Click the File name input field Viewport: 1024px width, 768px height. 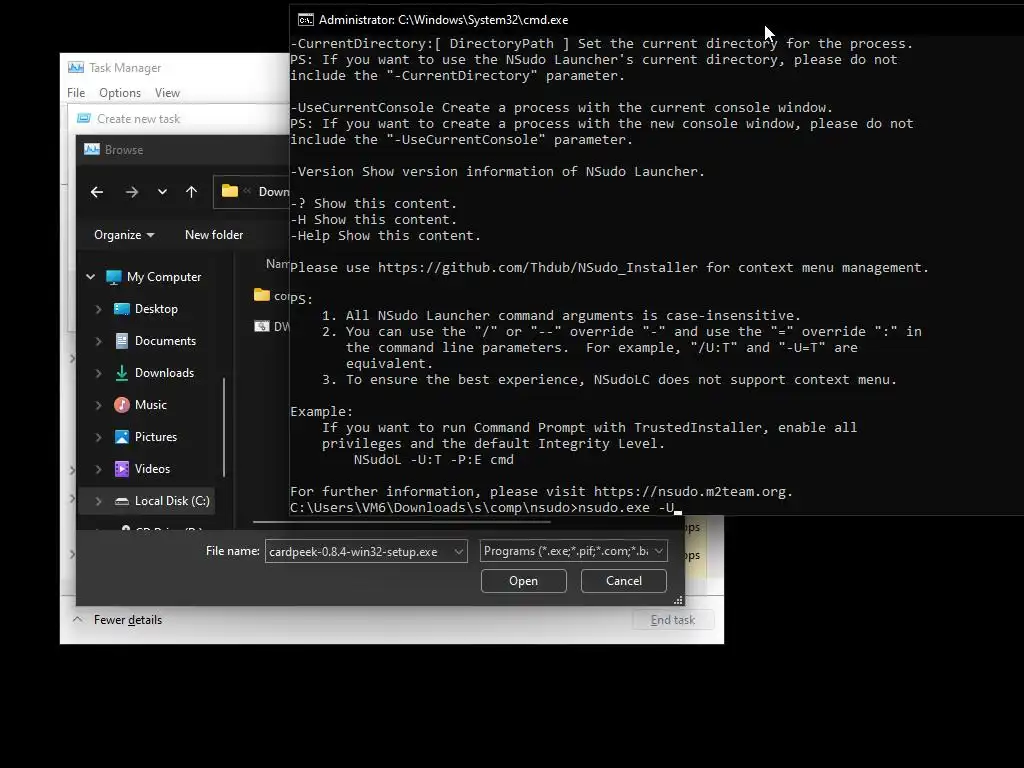tap(359, 552)
